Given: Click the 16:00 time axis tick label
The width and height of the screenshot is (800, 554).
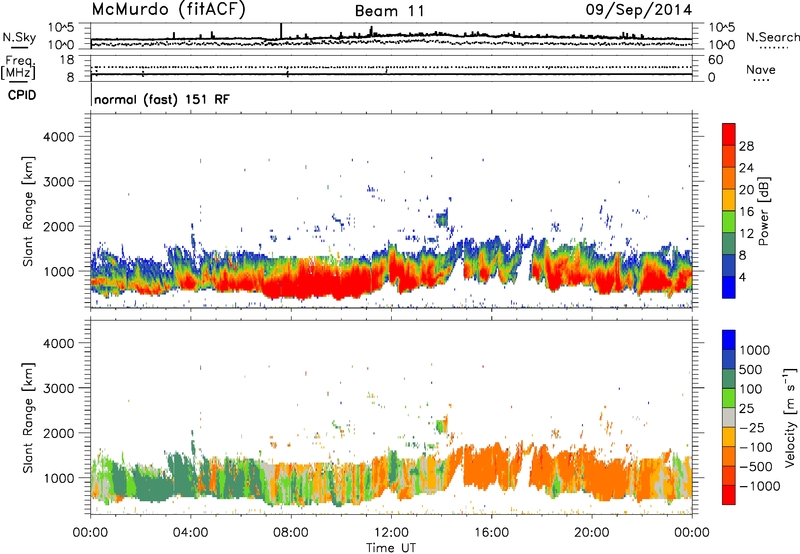Looking at the screenshot, I should pos(491,533).
